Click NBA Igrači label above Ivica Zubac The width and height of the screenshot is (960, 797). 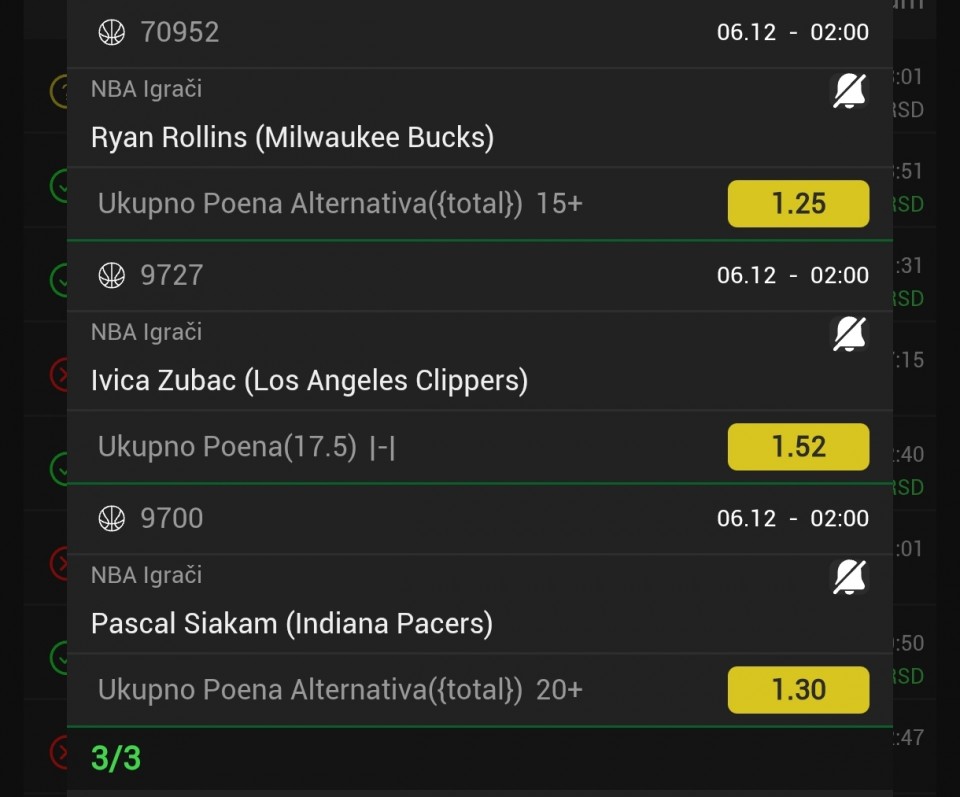(x=146, y=332)
